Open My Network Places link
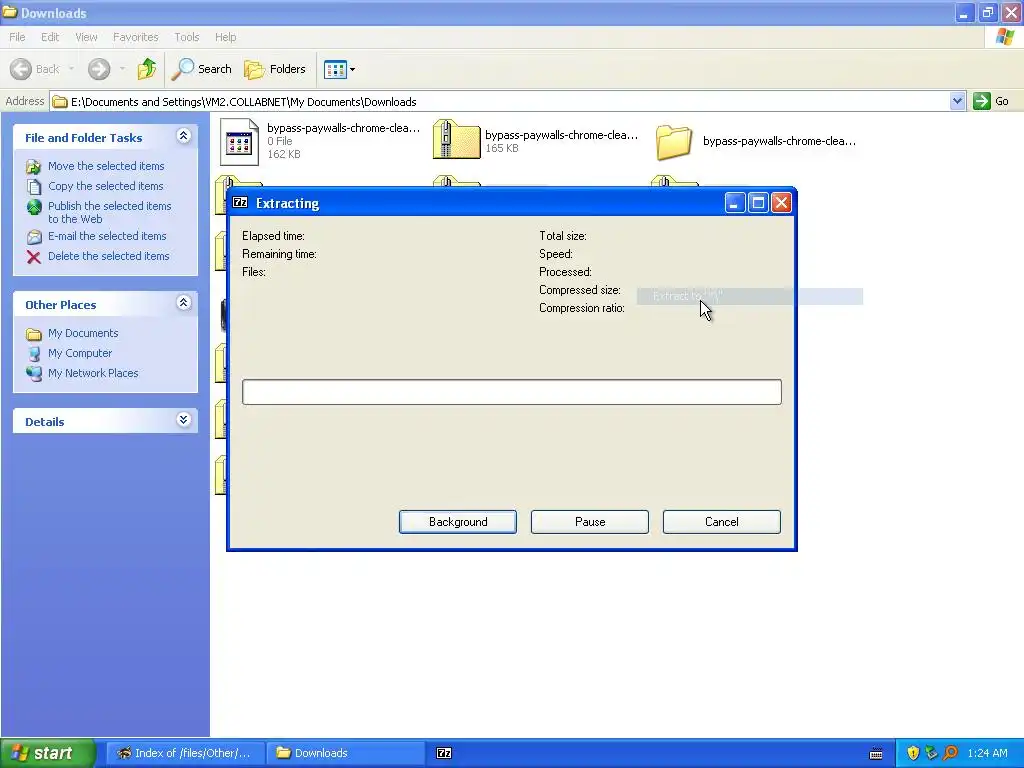 (x=93, y=374)
